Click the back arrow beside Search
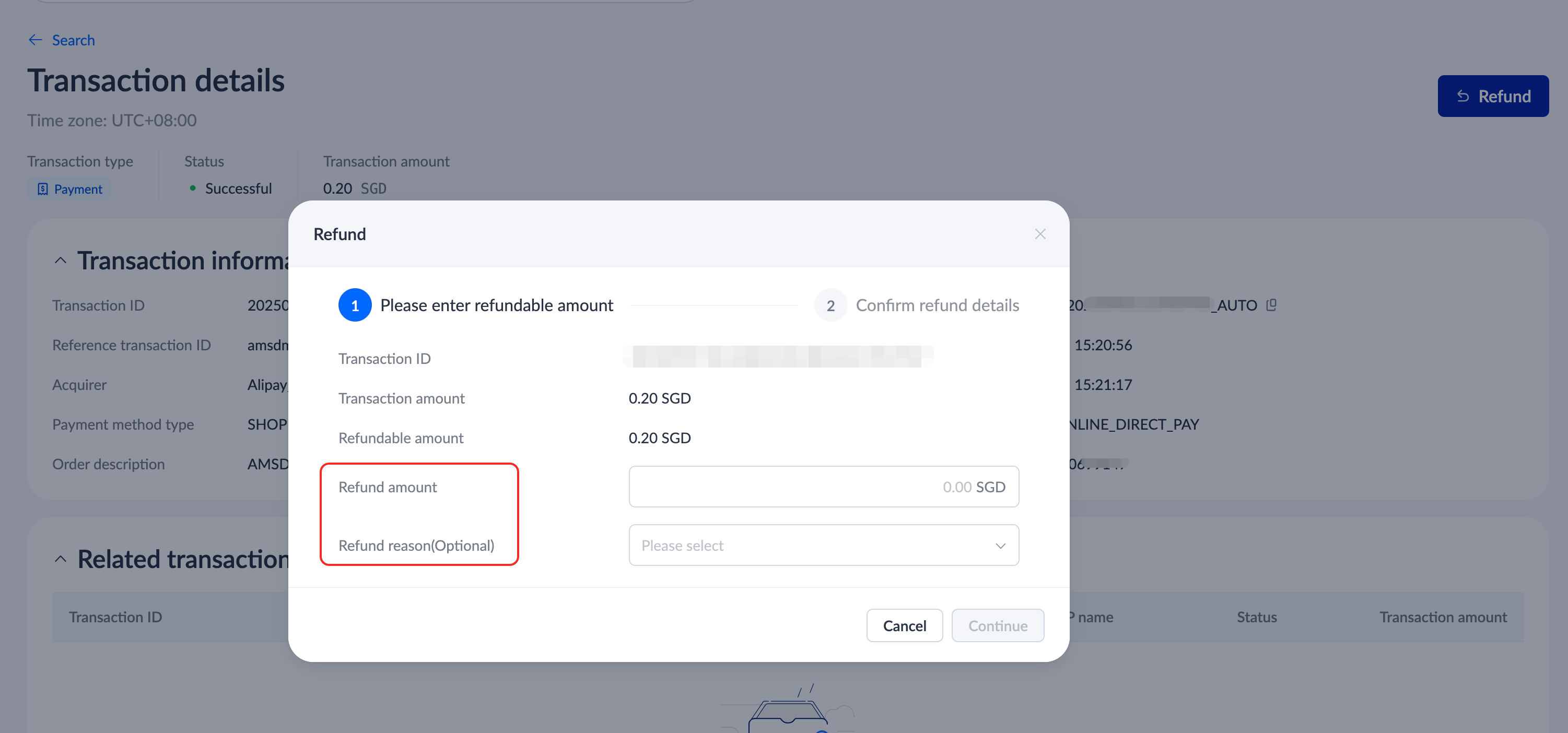The height and width of the screenshot is (733, 1568). pyautogui.click(x=36, y=40)
